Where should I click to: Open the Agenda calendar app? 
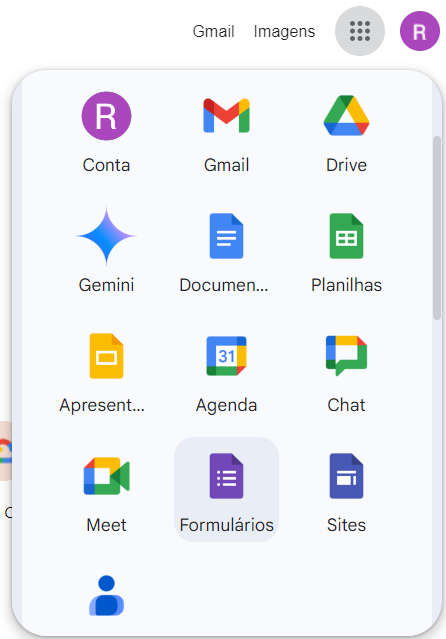(226, 374)
